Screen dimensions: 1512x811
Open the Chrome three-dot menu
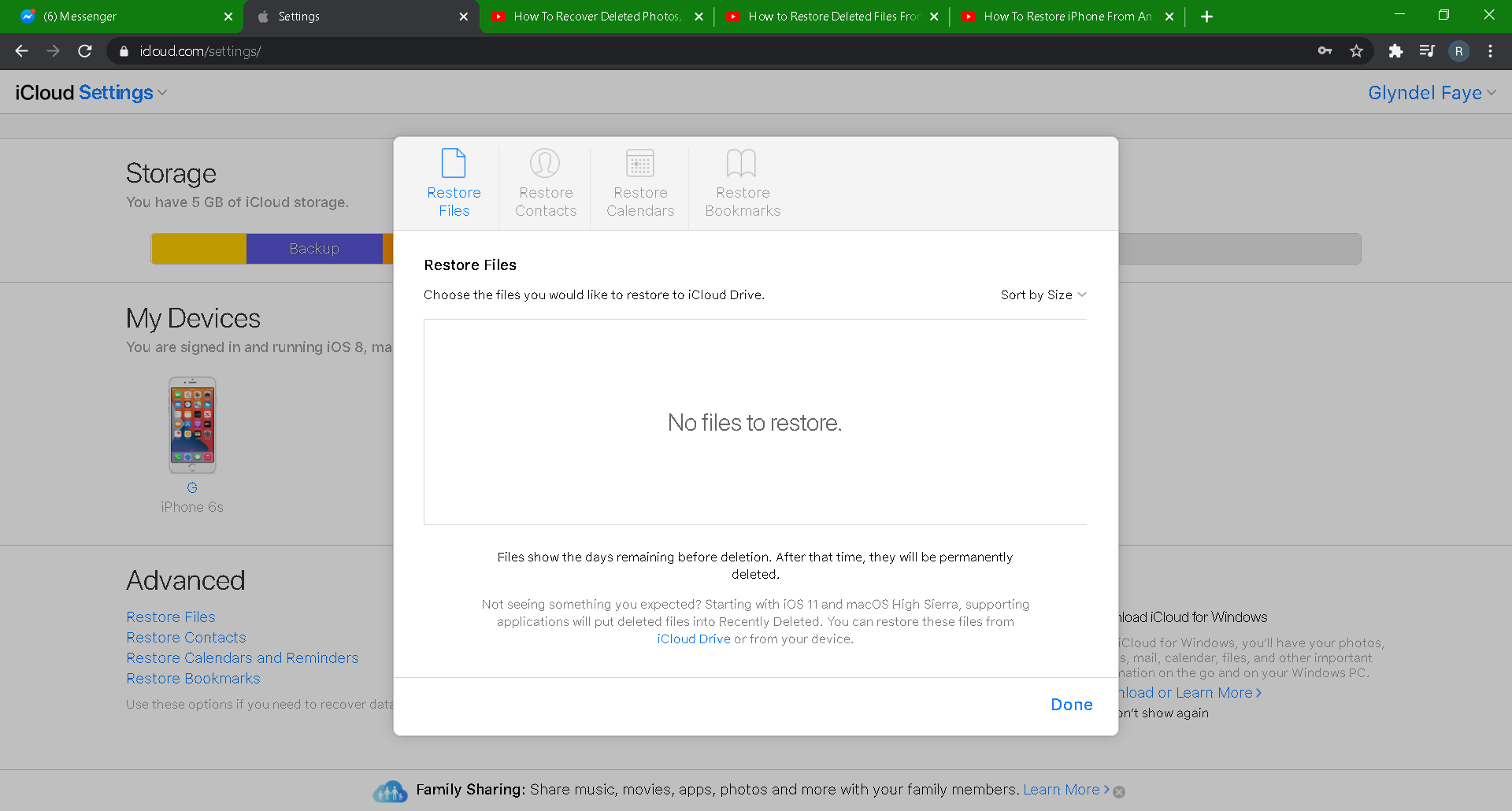(1490, 51)
